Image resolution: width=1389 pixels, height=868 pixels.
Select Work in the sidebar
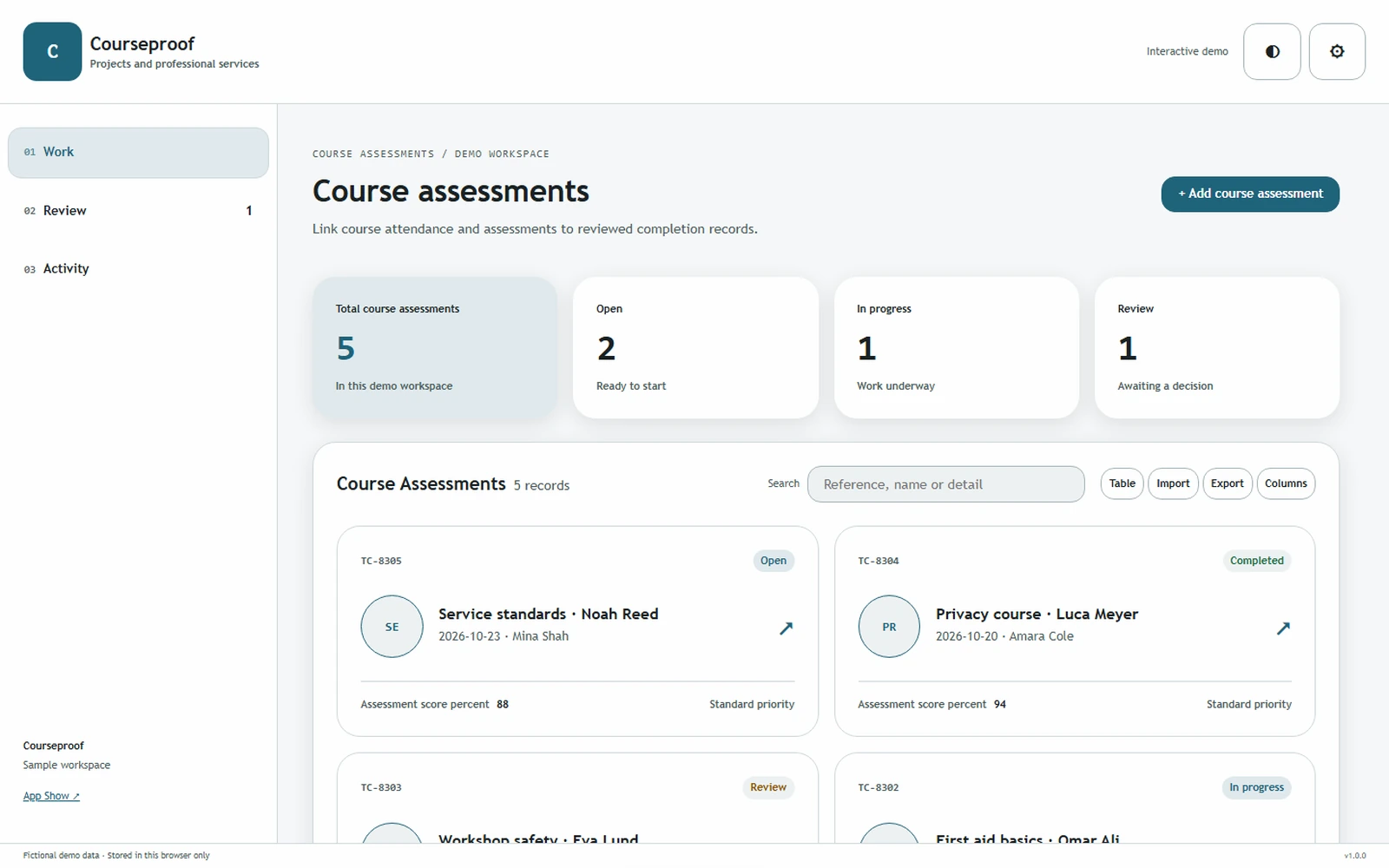[138, 153]
